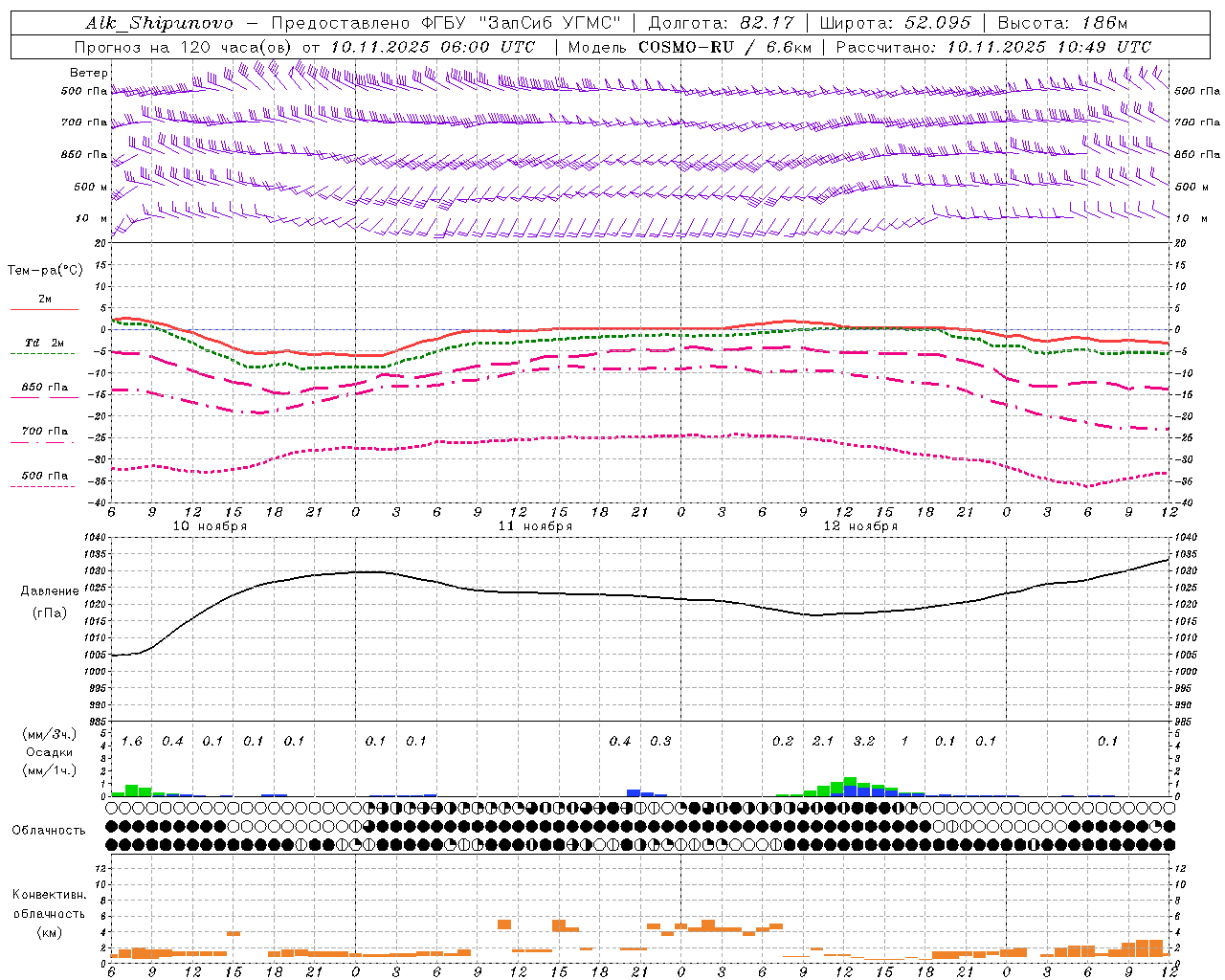Click the 'Рассчитано: 10.11.2025 10:49 UTC' timestamp

click(993, 47)
